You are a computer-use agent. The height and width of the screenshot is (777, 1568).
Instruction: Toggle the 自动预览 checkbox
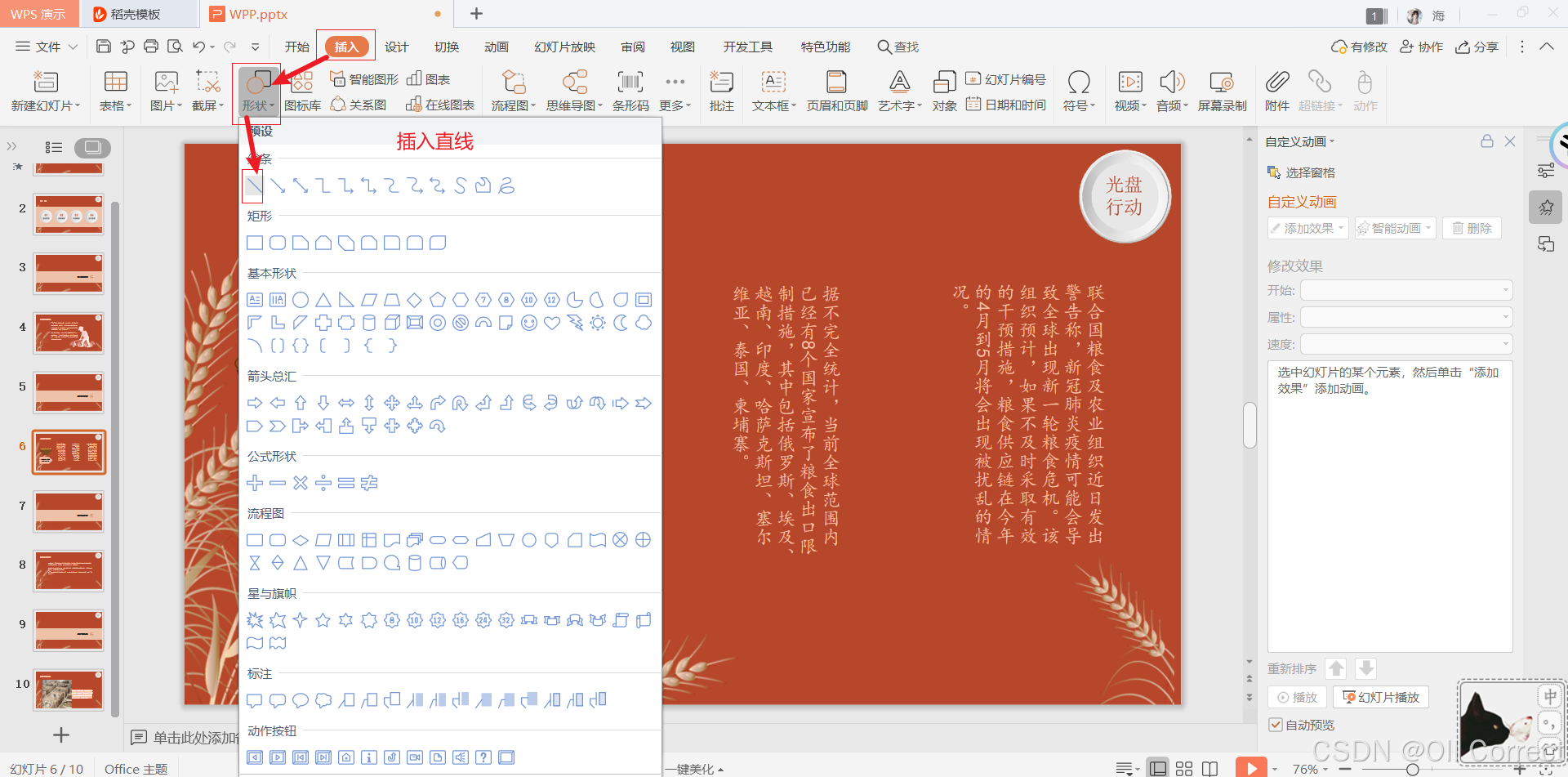pos(1276,725)
